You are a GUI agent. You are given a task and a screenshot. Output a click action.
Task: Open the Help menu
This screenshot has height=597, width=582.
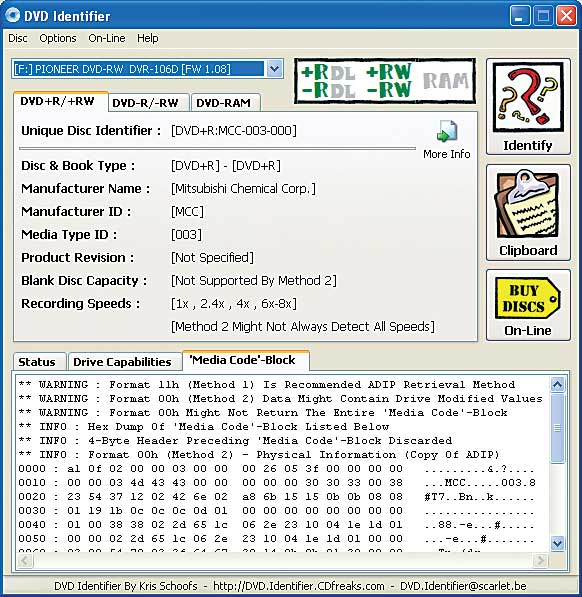[x=148, y=38]
